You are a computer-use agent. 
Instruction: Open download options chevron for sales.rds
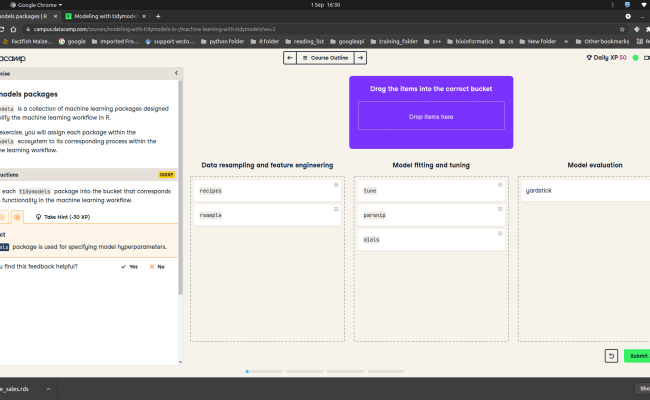48,389
